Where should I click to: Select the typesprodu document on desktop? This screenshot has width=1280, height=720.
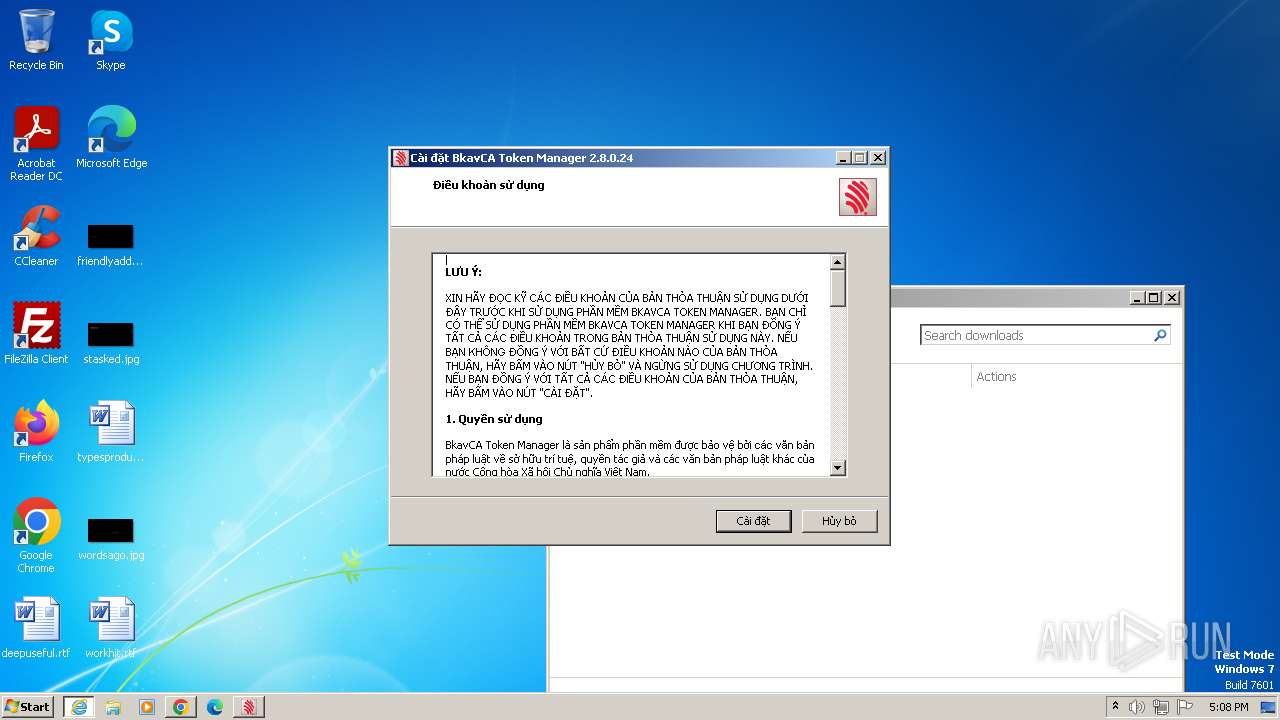point(110,432)
